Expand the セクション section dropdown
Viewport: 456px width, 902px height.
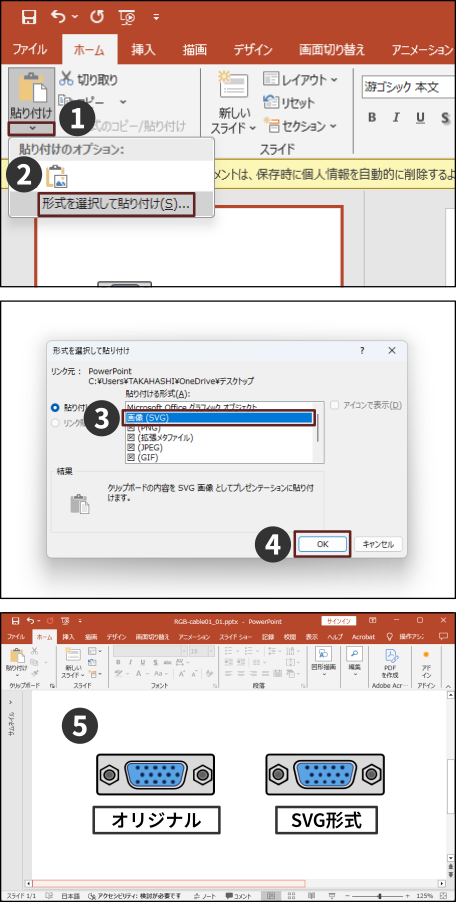[300, 126]
